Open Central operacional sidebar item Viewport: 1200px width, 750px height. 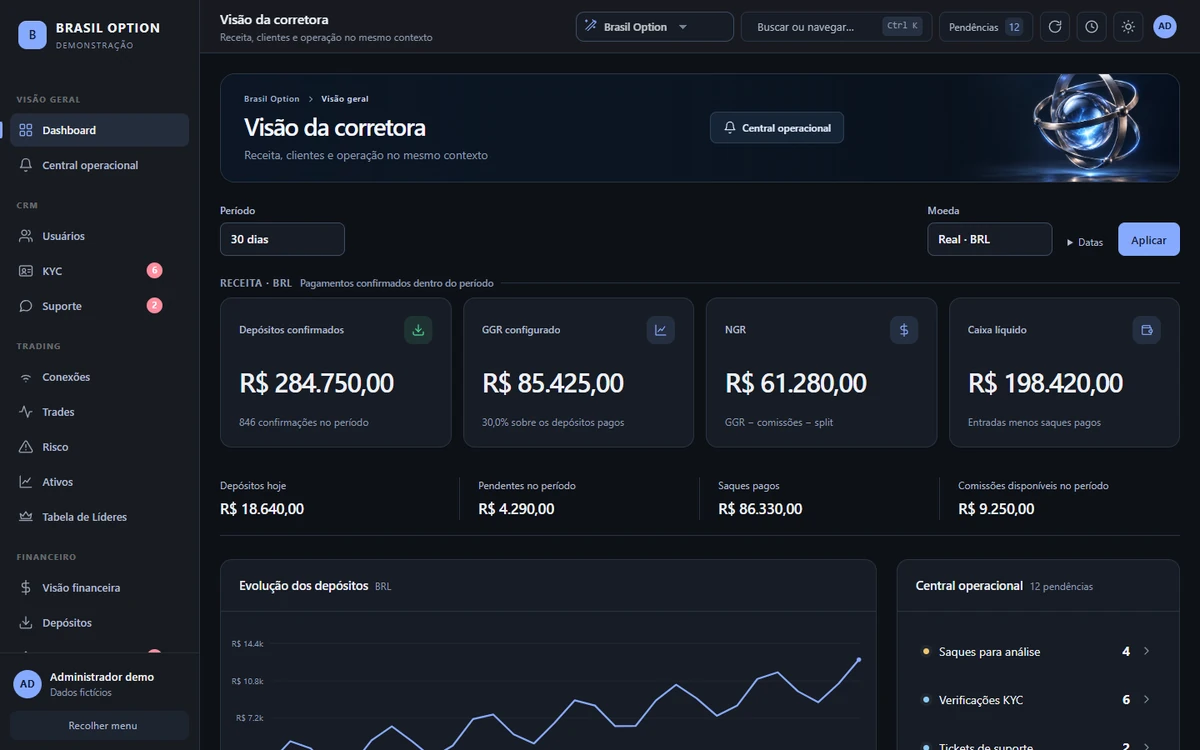(x=99, y=165)
